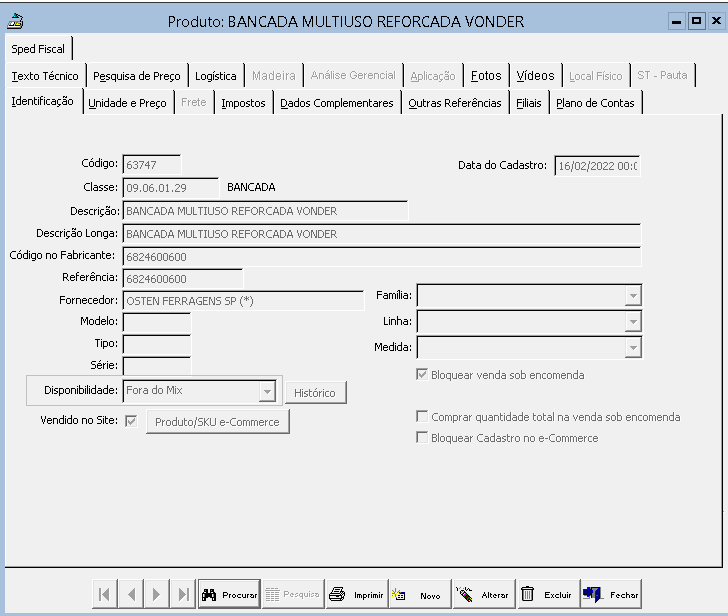Open the Texto Técnico tab
The width and height of the screenshot is (728, 616).
coord(45,76)
